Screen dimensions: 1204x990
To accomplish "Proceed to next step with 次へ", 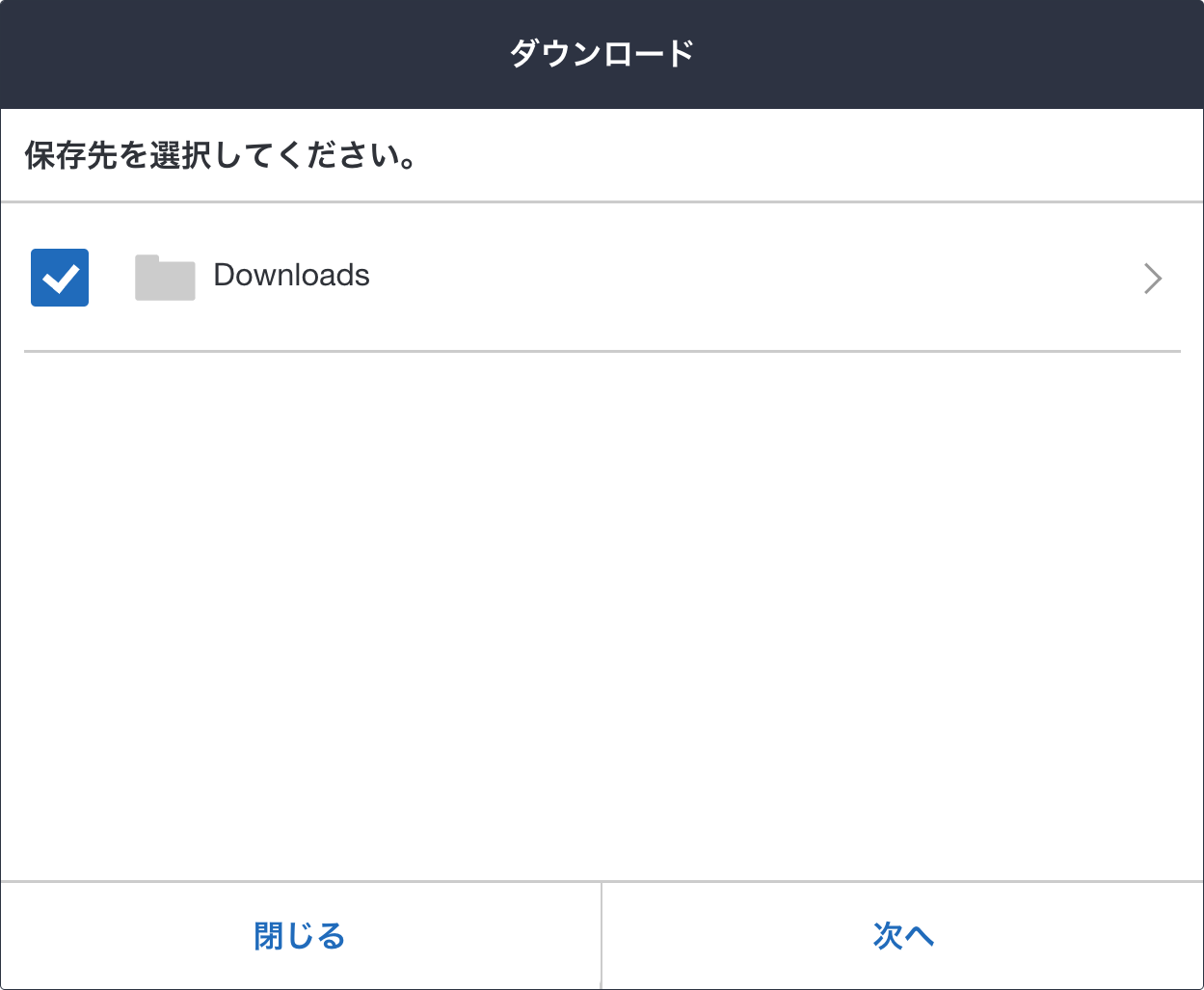I will pyautogui.click(x=903, y=935).
